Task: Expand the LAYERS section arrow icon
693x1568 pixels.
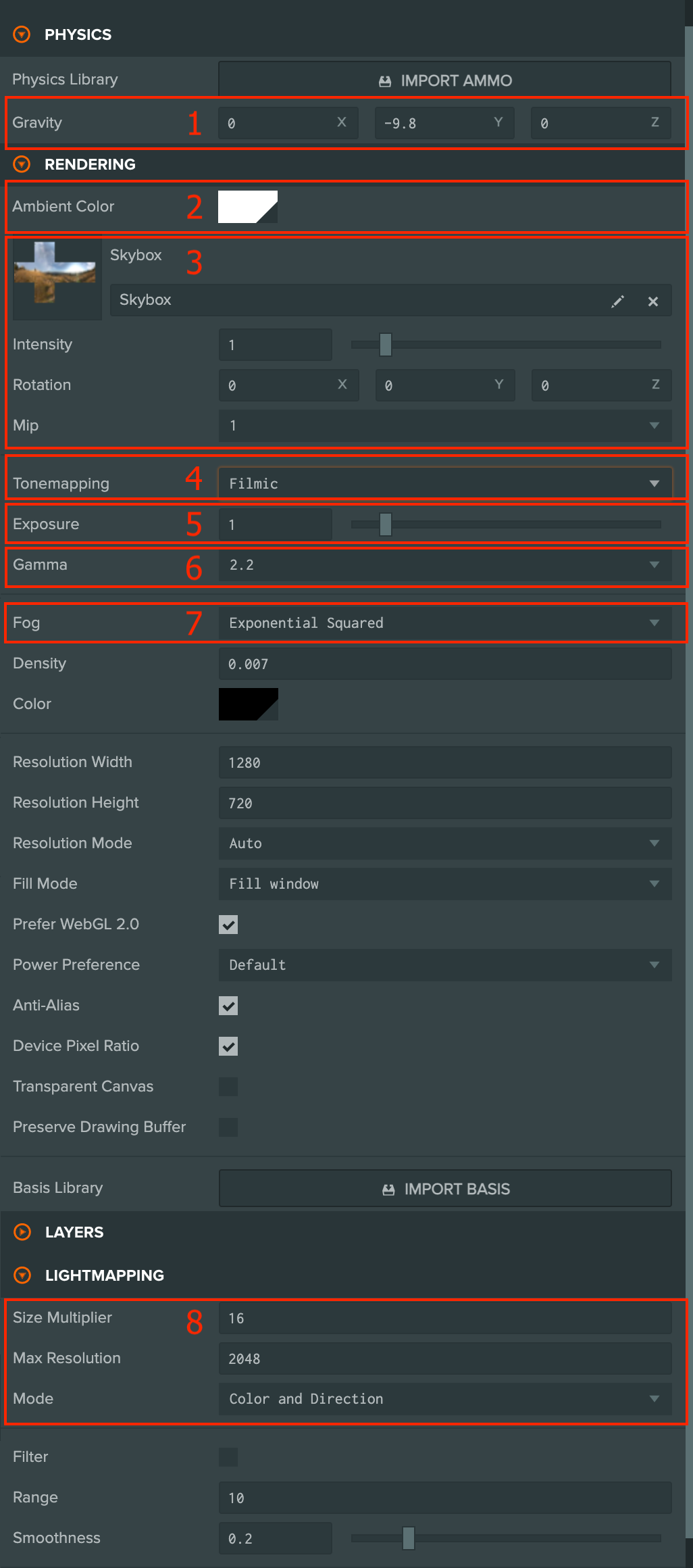Action: click(x=22, y=1232)
